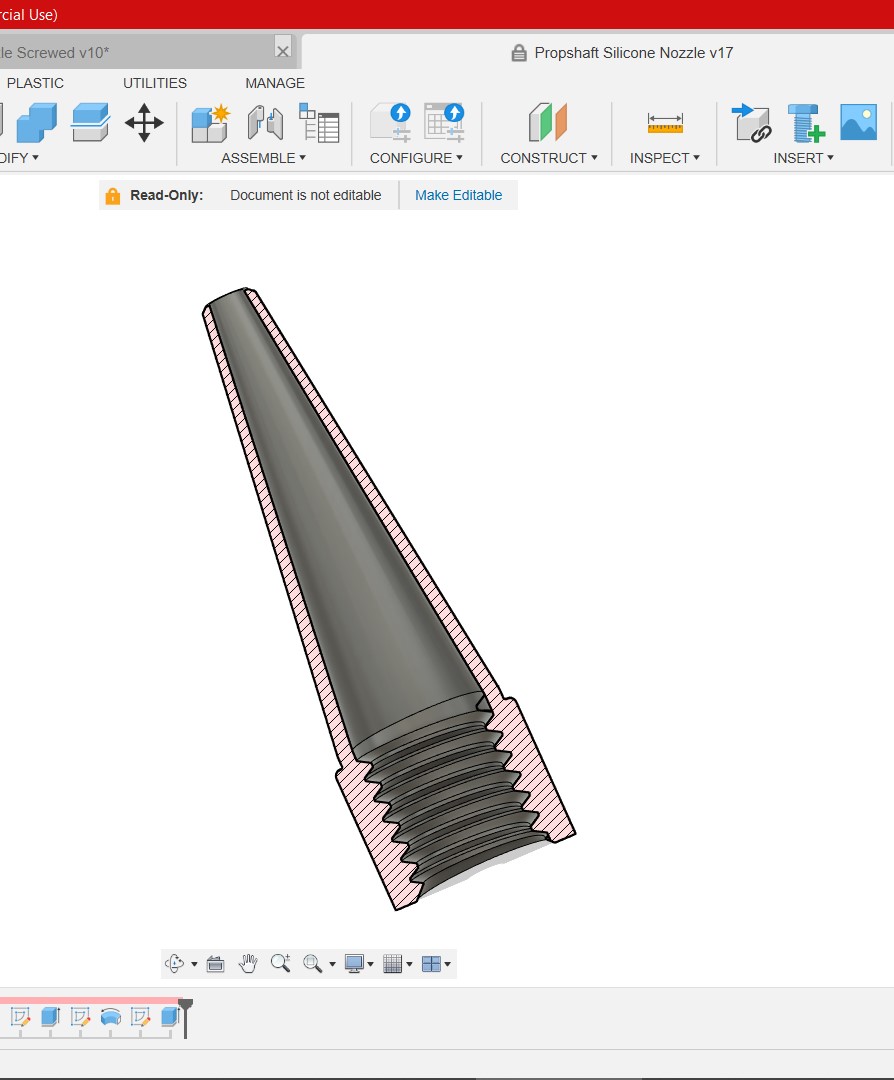Open the Bill of Materials icon
The image size is (894, 1080).
pos(319,123)
